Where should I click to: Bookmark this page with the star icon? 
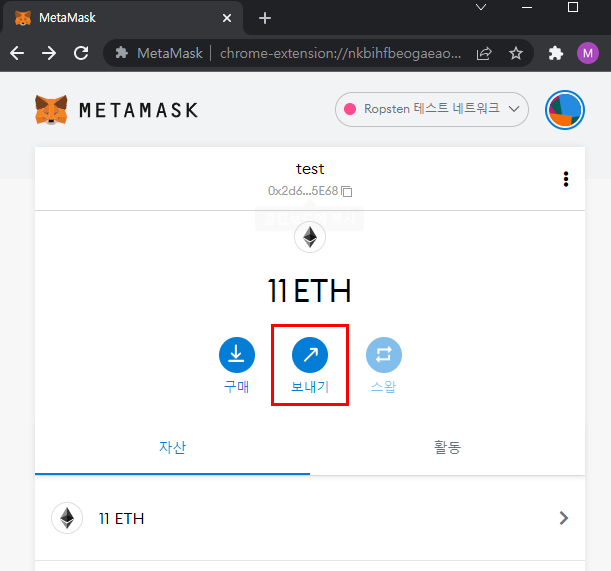[516, 53]
